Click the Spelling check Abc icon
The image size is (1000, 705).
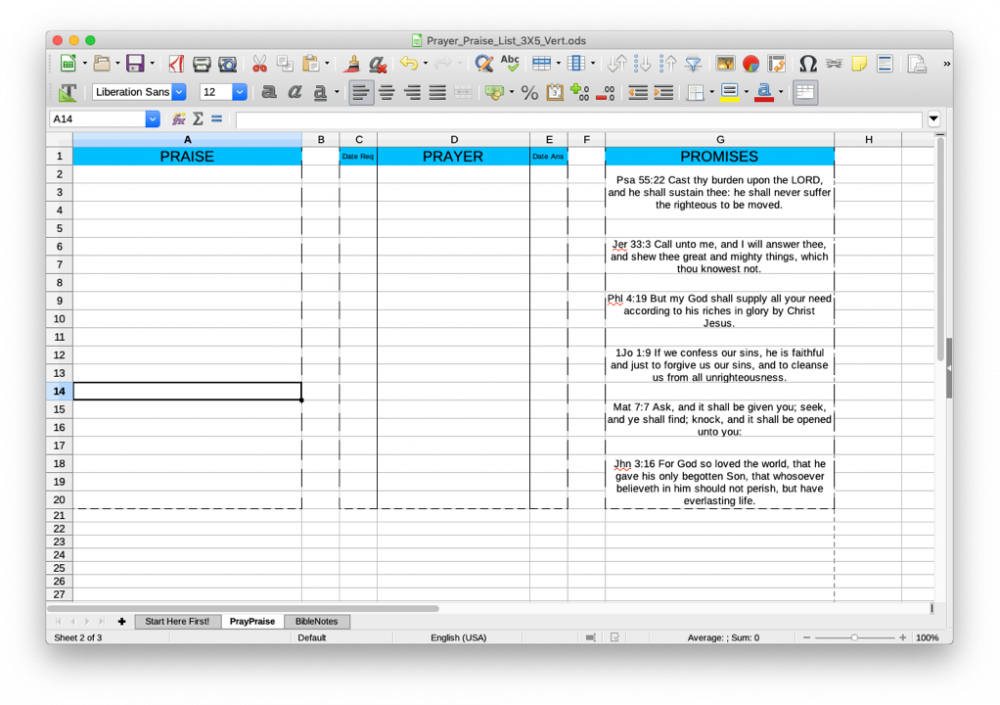pyautogui.click(x=510, y=64)
